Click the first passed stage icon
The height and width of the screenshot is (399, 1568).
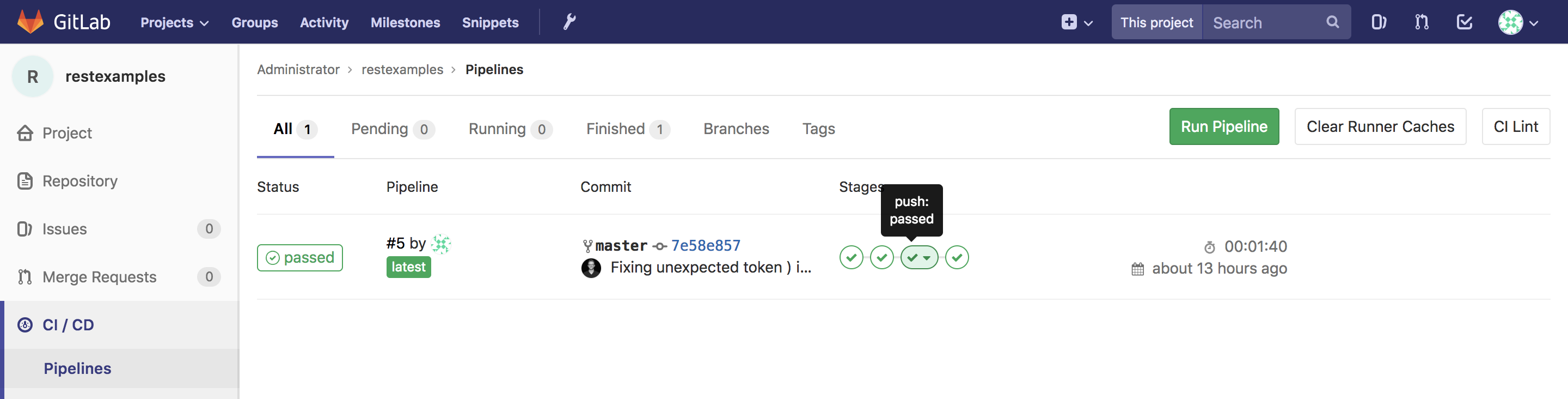pos(851,258)
